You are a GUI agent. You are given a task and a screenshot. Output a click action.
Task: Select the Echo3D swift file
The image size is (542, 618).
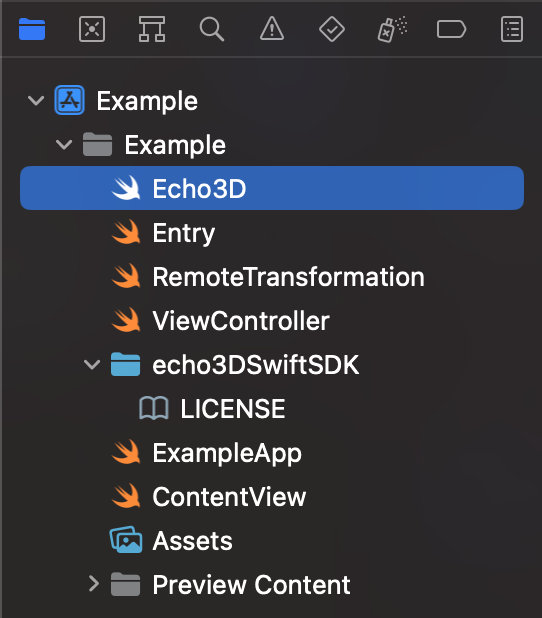click(272, 188)
